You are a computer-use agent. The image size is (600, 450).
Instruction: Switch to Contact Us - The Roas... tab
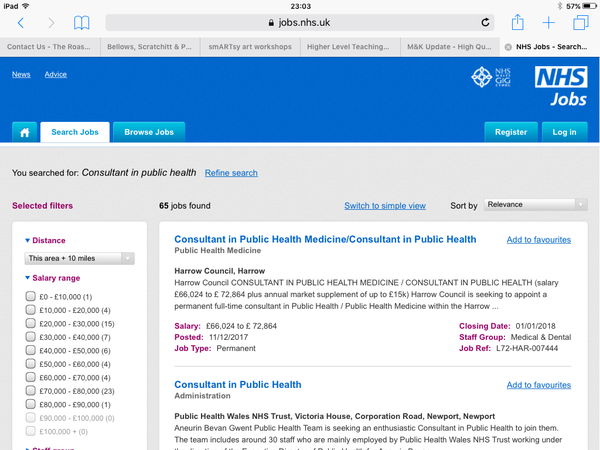click(x=49, y=47)
